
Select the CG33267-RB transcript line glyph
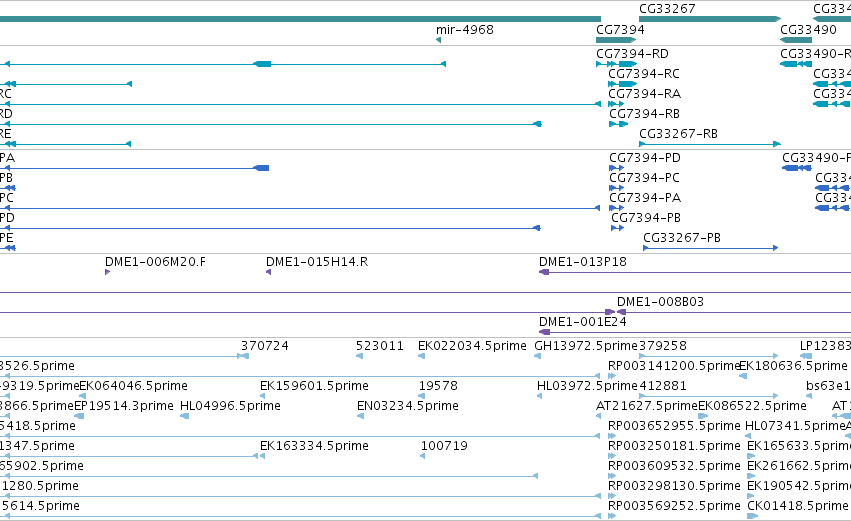pos(710,144)
